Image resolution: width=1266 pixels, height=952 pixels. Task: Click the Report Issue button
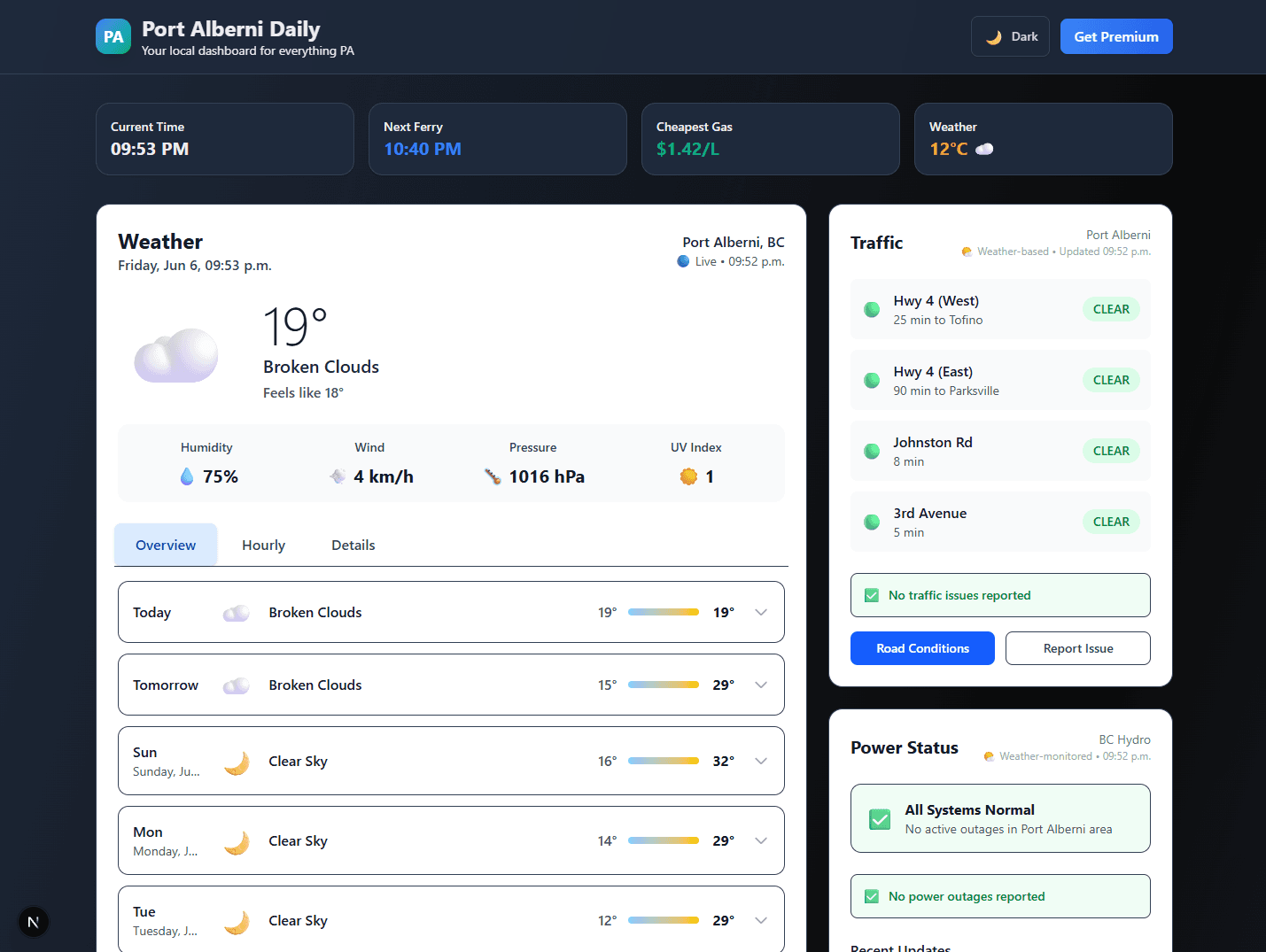(x=1077, y=647)
